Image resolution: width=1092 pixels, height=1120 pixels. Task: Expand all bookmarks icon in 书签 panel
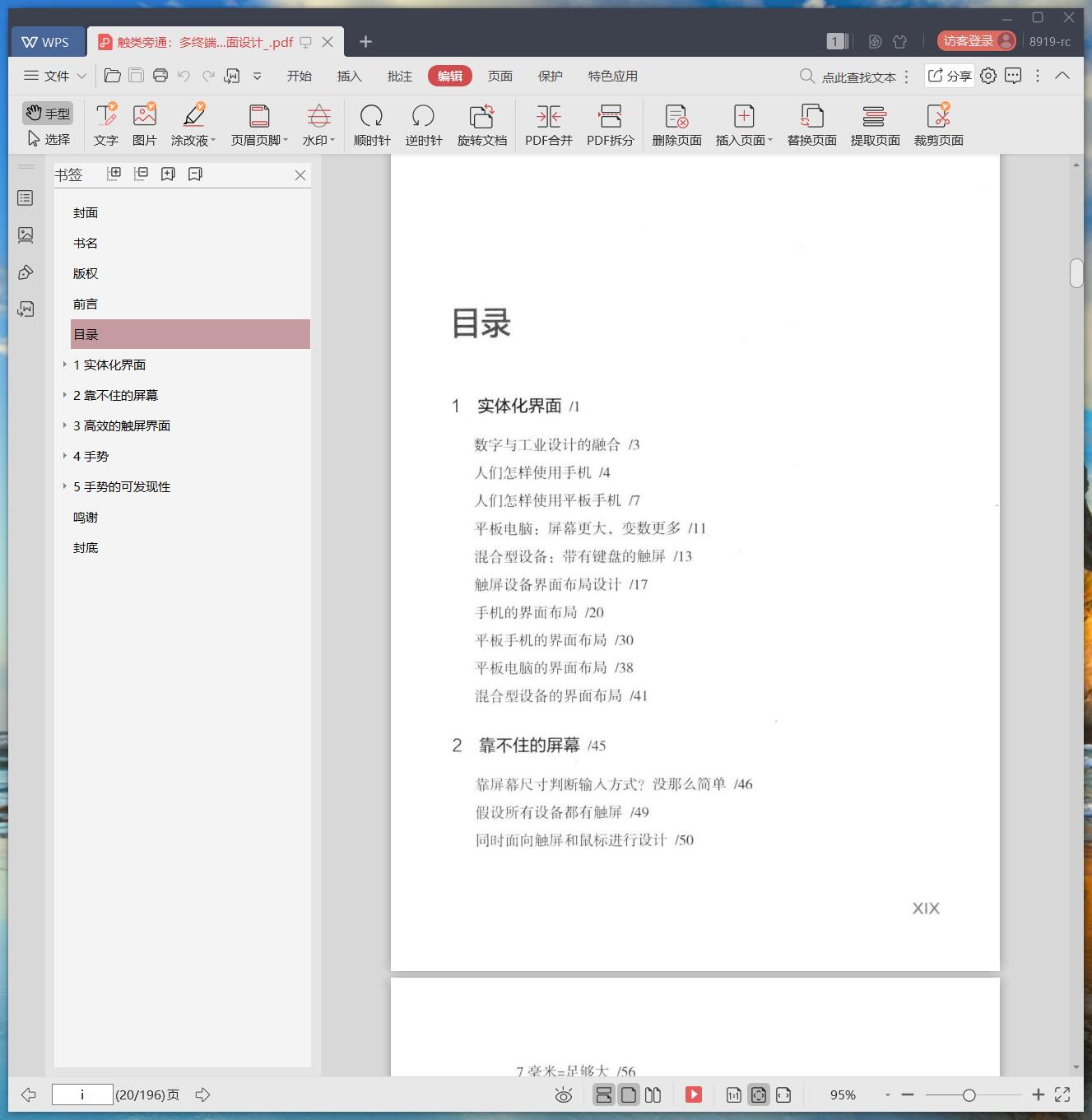(x=114, y=174)
